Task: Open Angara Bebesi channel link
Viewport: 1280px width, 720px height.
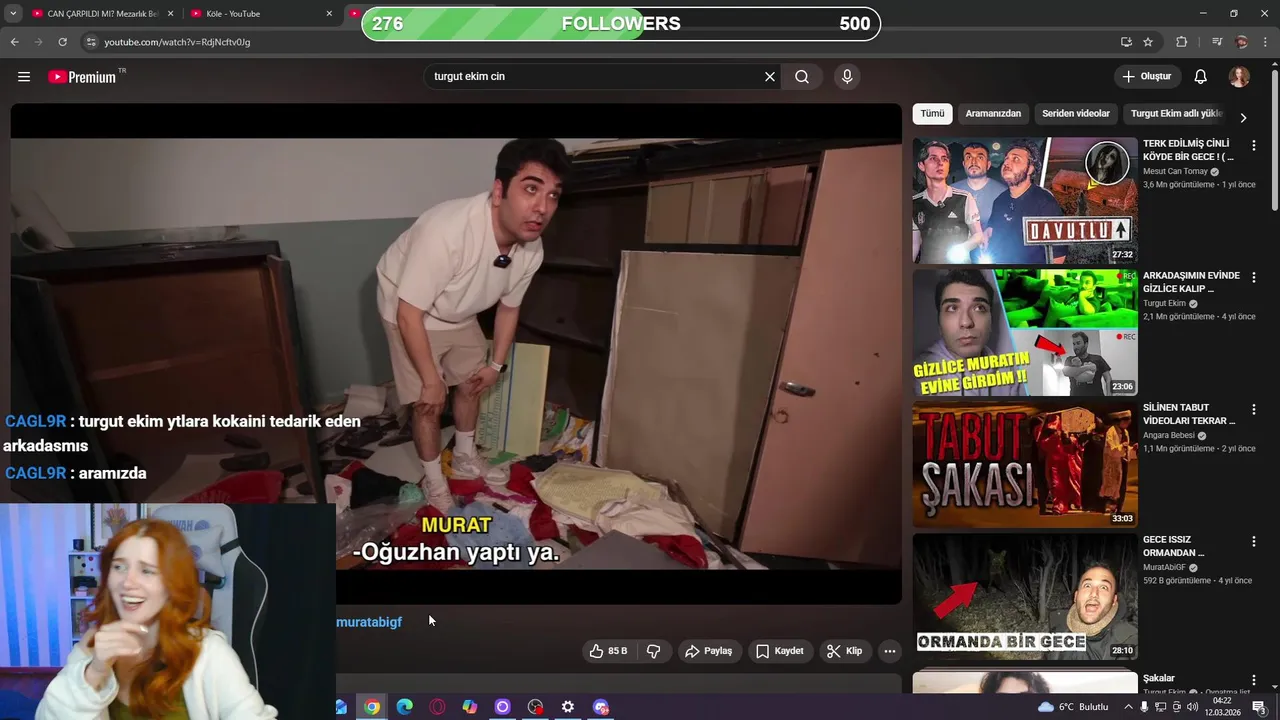Action: click(1169, 436)
